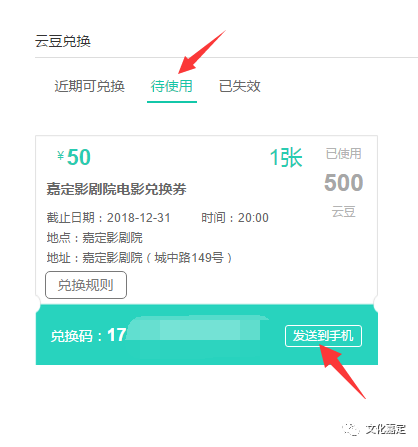The height and width of the screenshot is (447, 418).
Task: Click the 截止日期 2018-12-31 text
Action: tap(109, 218)
